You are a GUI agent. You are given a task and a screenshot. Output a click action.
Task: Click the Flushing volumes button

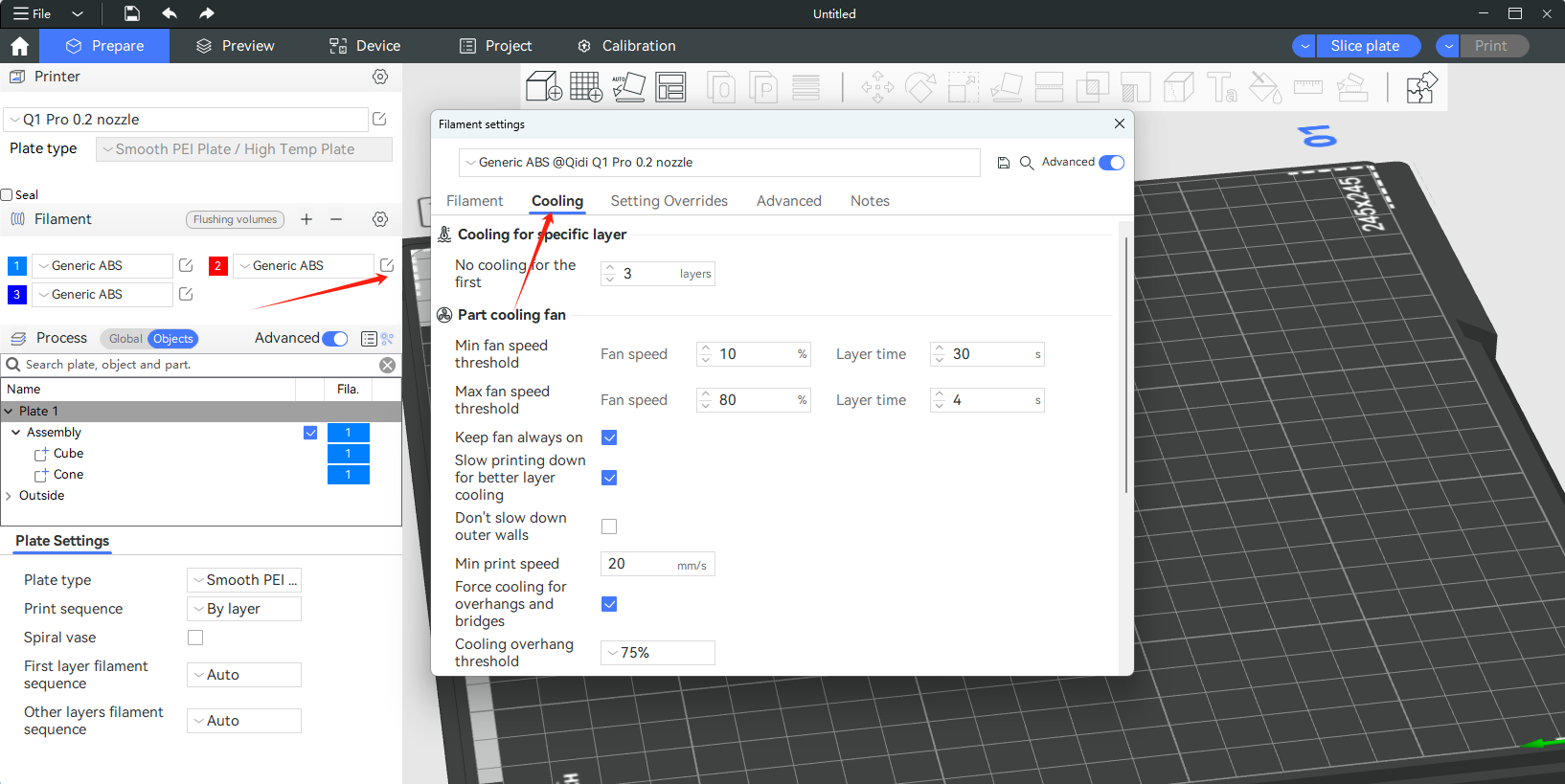point(235,219)
